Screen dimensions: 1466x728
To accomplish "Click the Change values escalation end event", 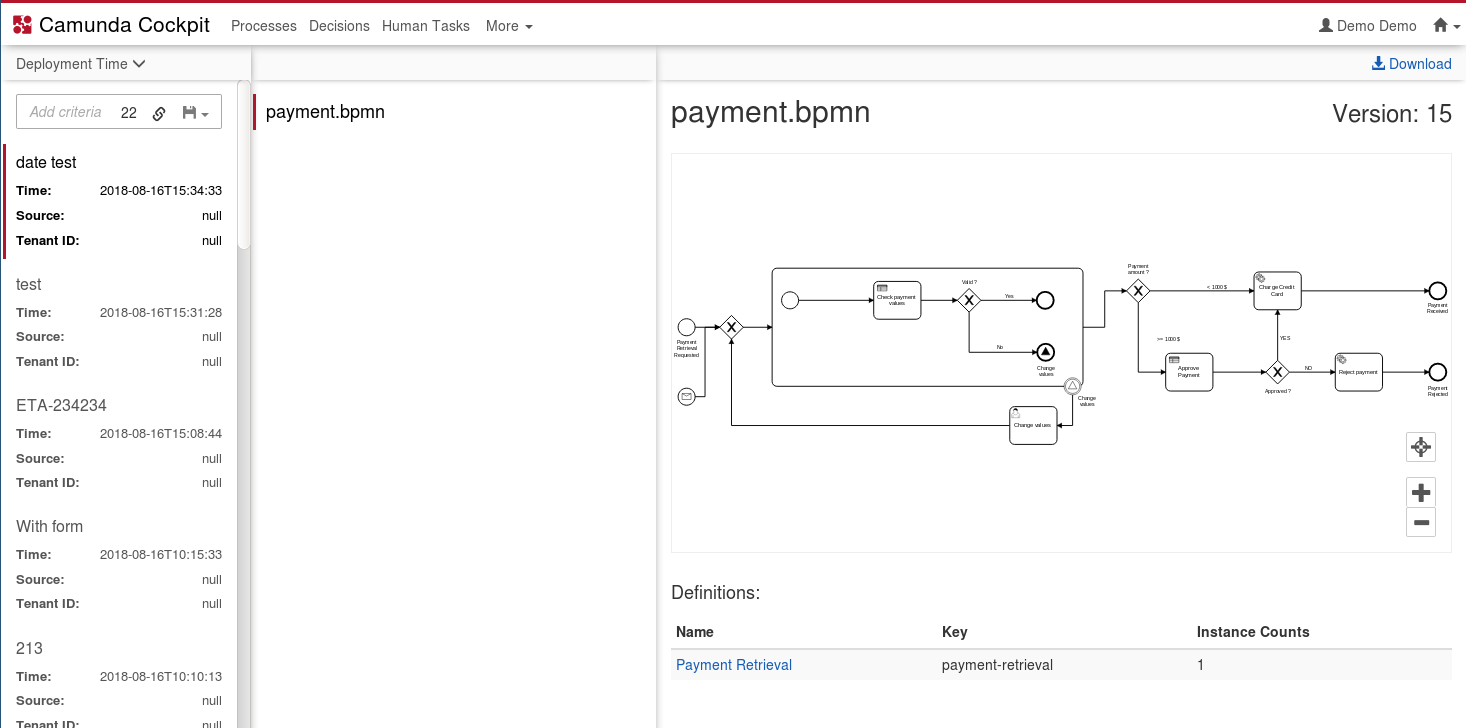I will 1045,352.
